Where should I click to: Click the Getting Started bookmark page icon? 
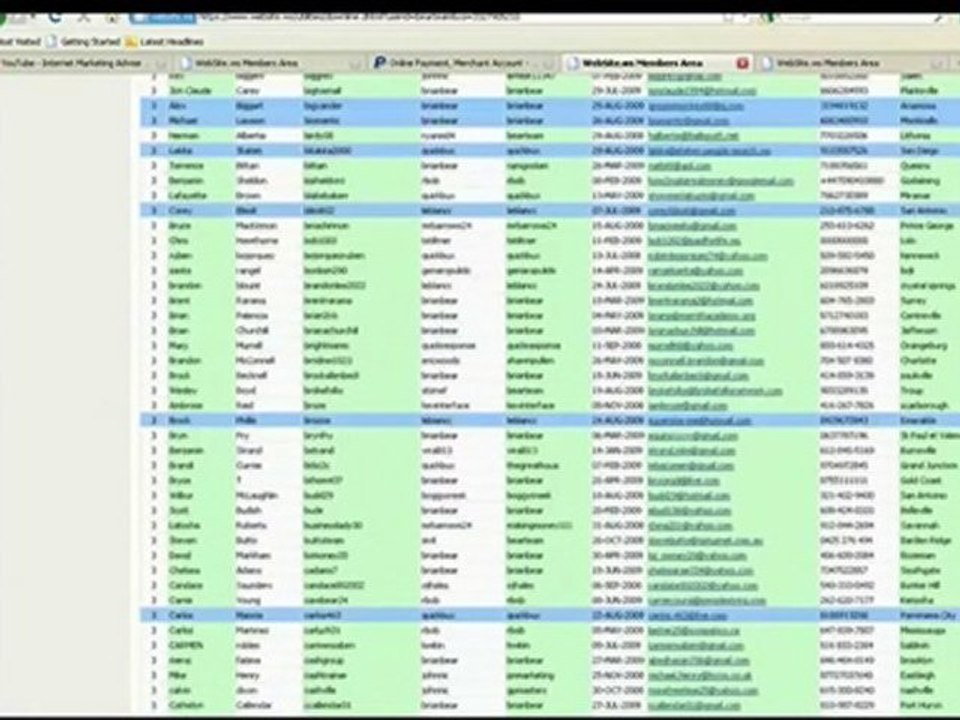[51, 42]
